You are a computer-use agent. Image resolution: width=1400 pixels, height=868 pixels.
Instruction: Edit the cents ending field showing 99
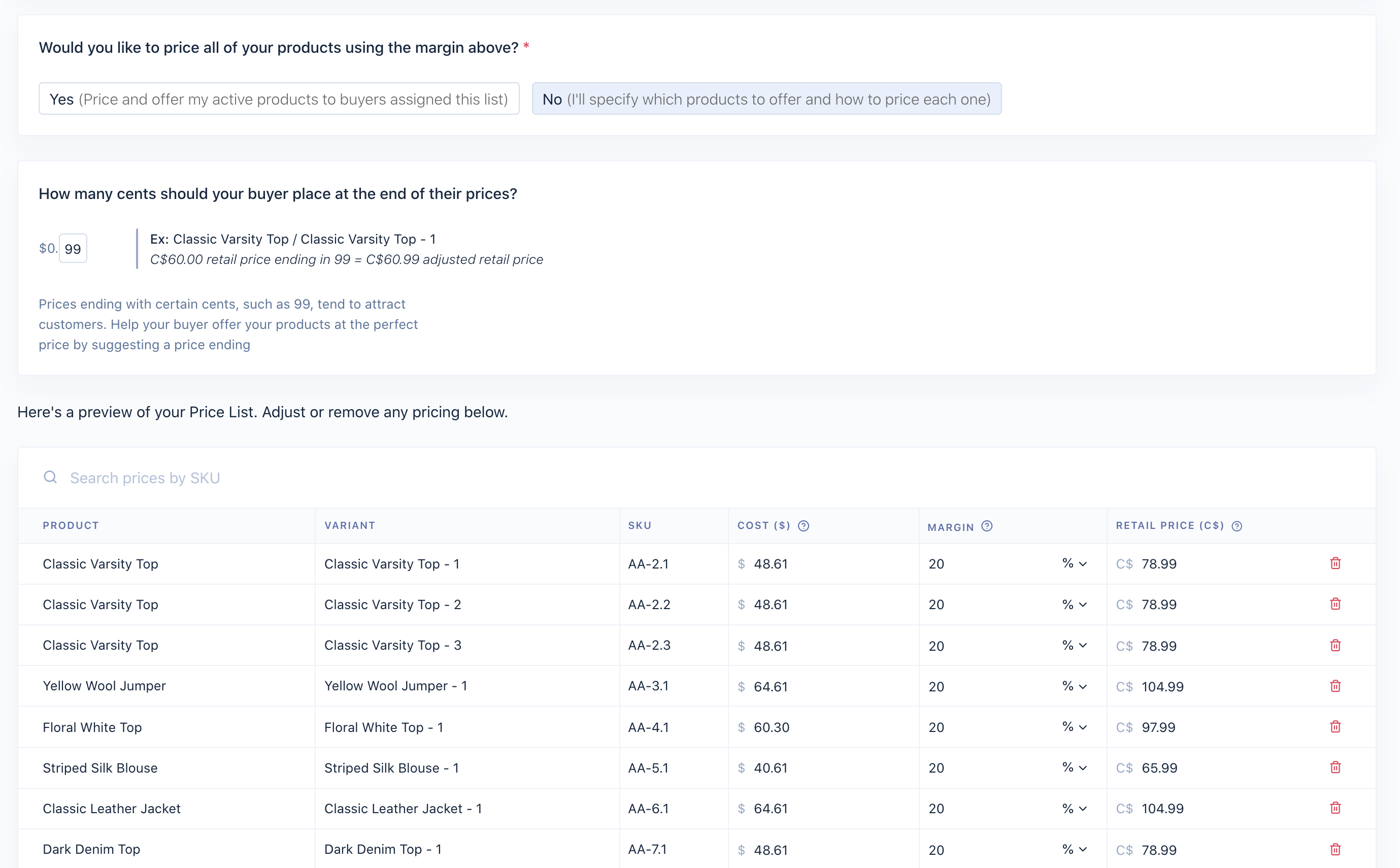coord(73,249)
